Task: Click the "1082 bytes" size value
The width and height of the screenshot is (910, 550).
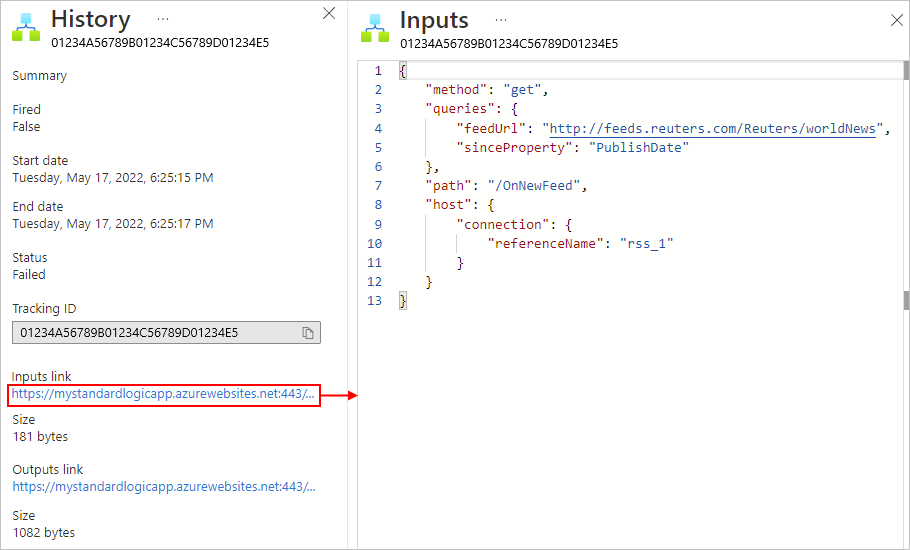Action: pyautogui.click(x=44, y=532)
